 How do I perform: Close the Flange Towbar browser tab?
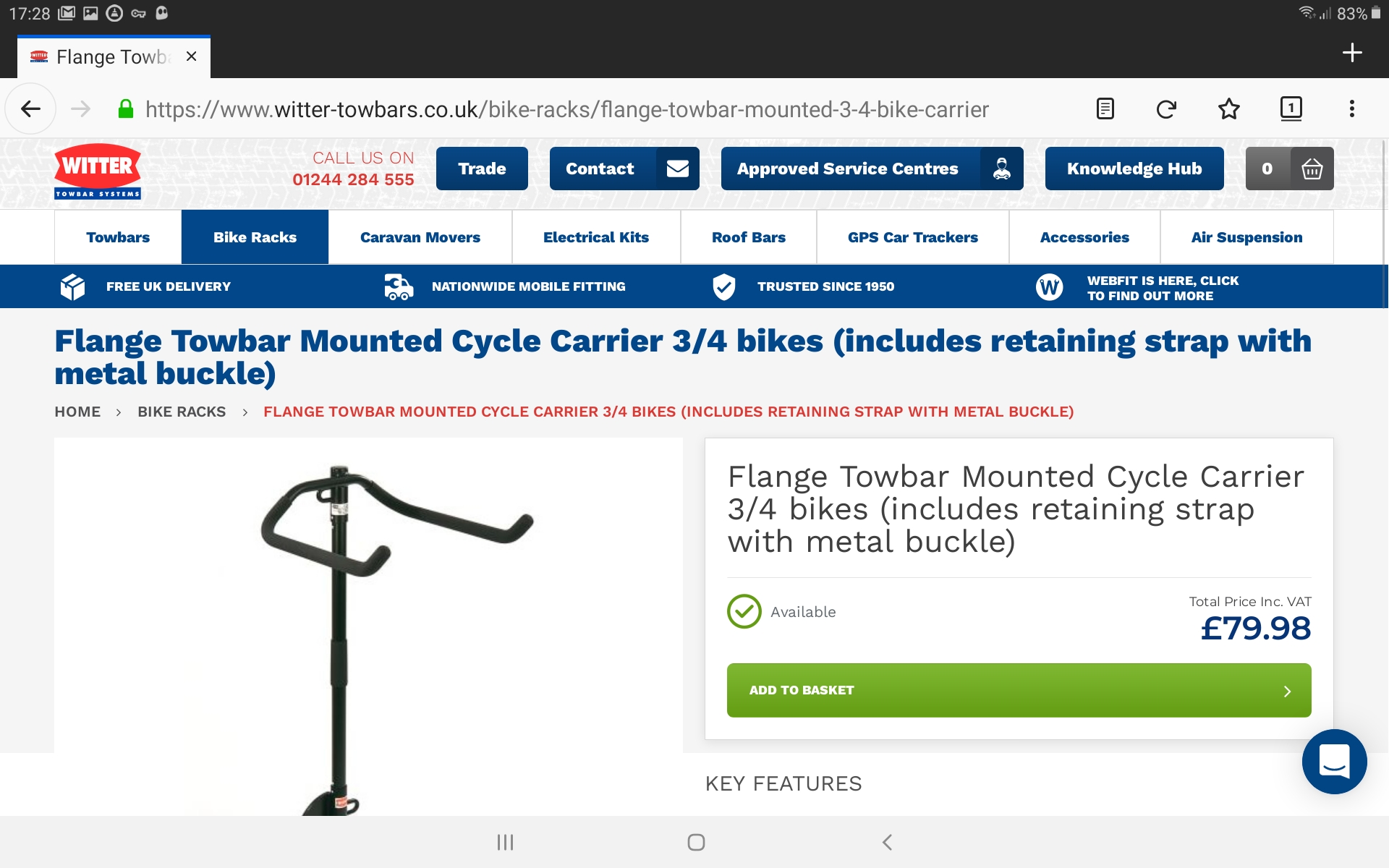191,56
